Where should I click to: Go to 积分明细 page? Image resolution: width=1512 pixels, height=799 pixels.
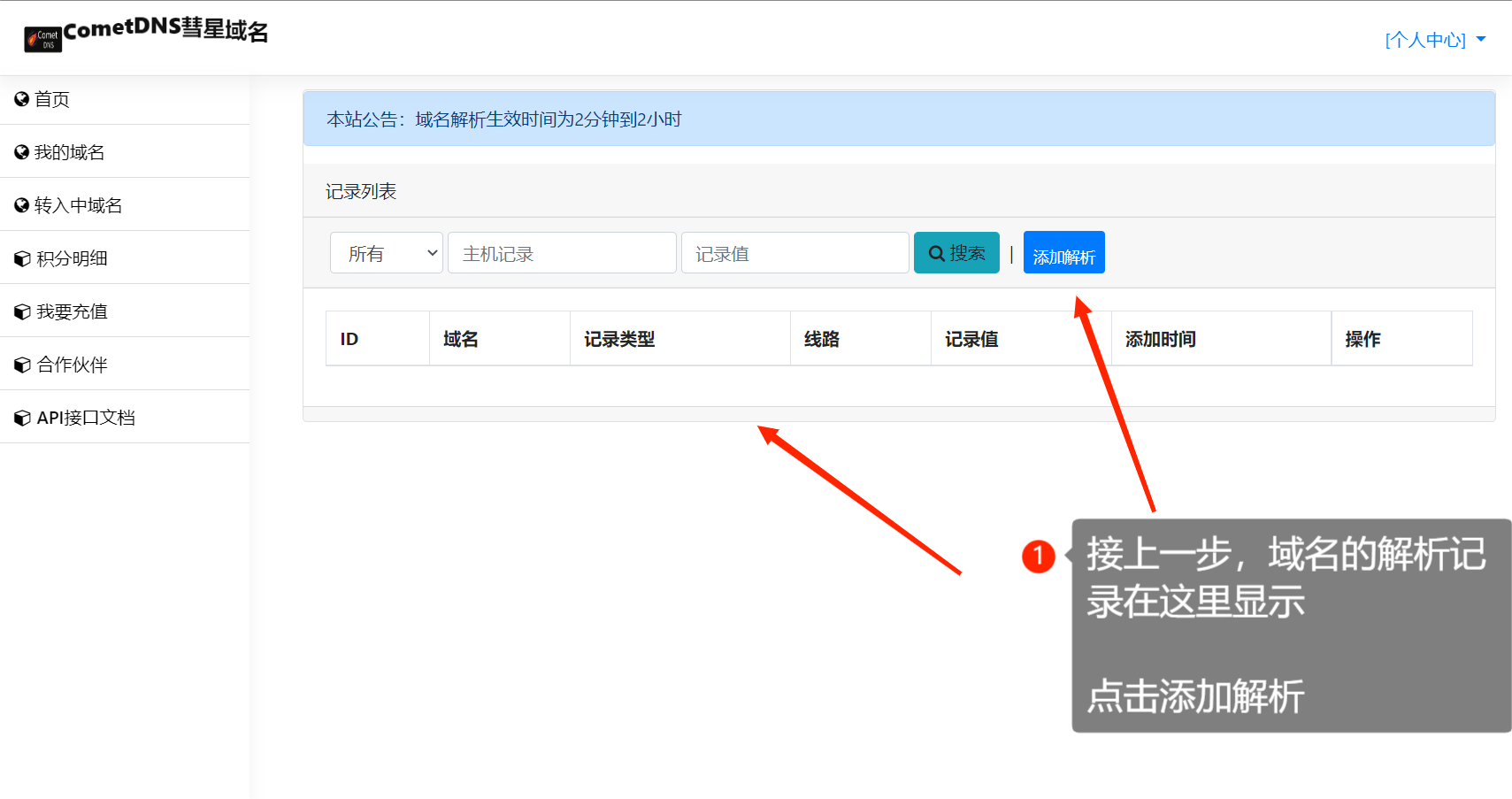point(72,258)
